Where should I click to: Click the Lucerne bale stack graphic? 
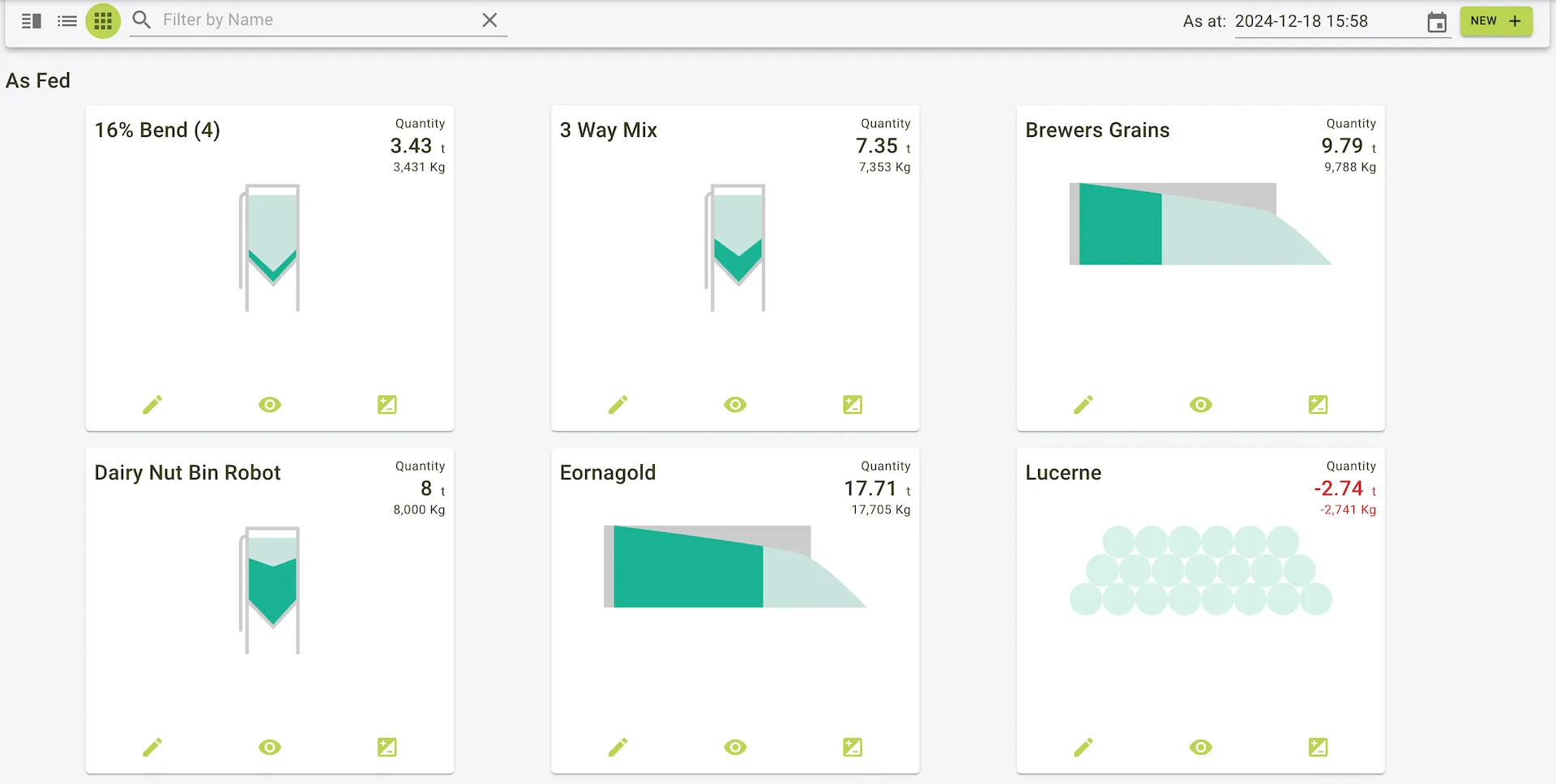click(1200, 571)
